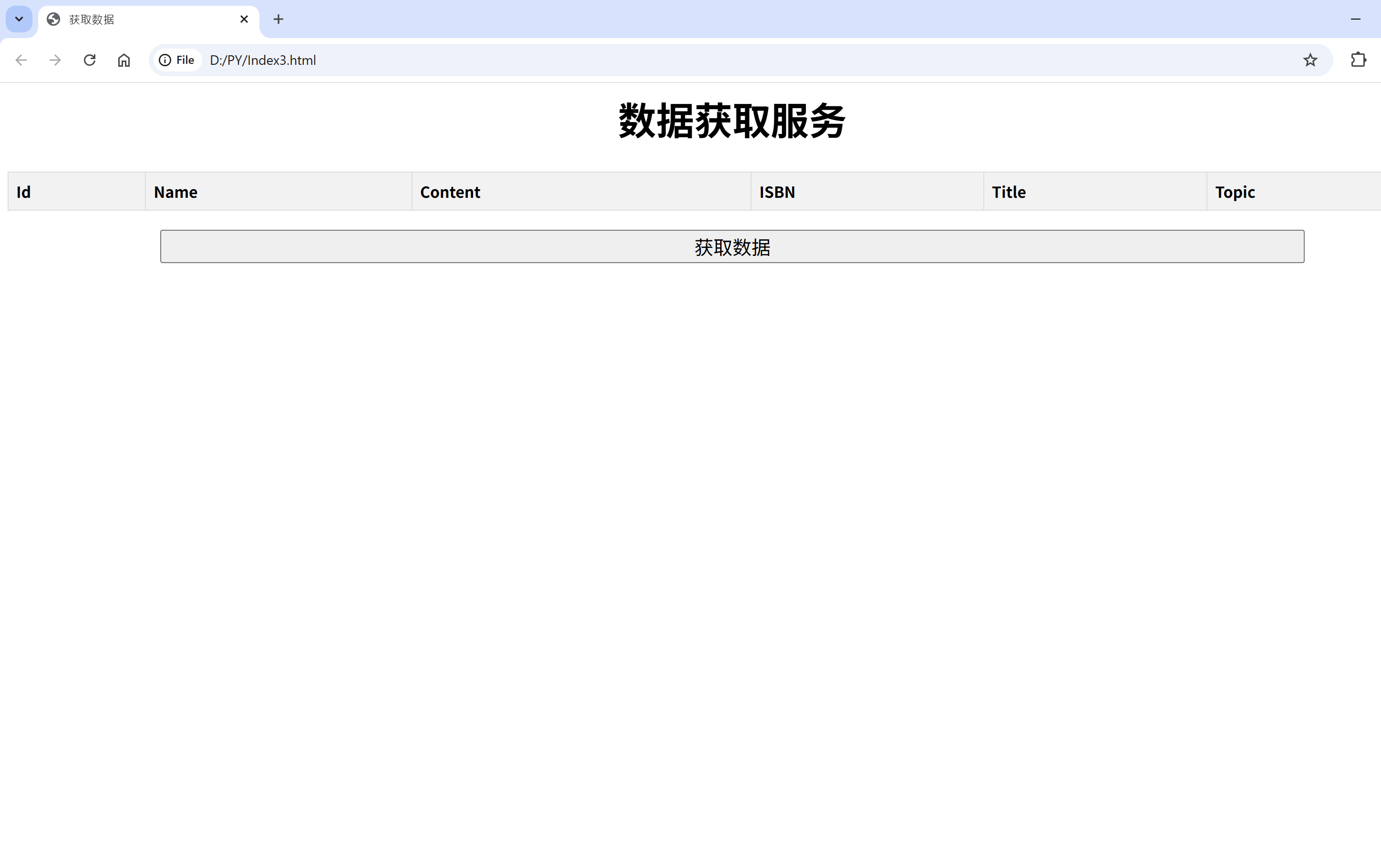Expand the tab search dropdown
Screen dimensions: 1381x868
(19, 20)
